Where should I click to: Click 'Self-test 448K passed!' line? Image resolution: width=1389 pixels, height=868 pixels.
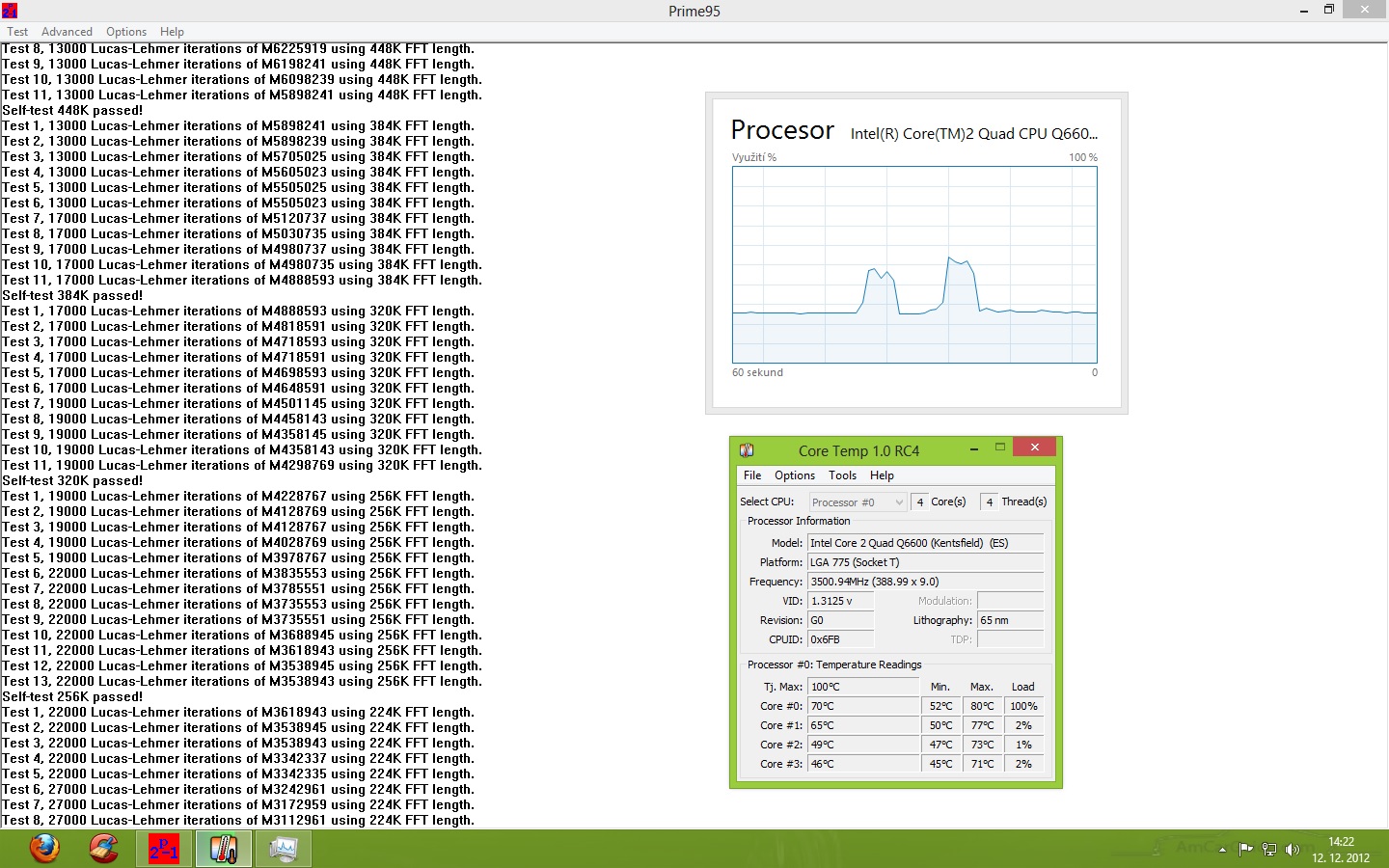[72, 111]
